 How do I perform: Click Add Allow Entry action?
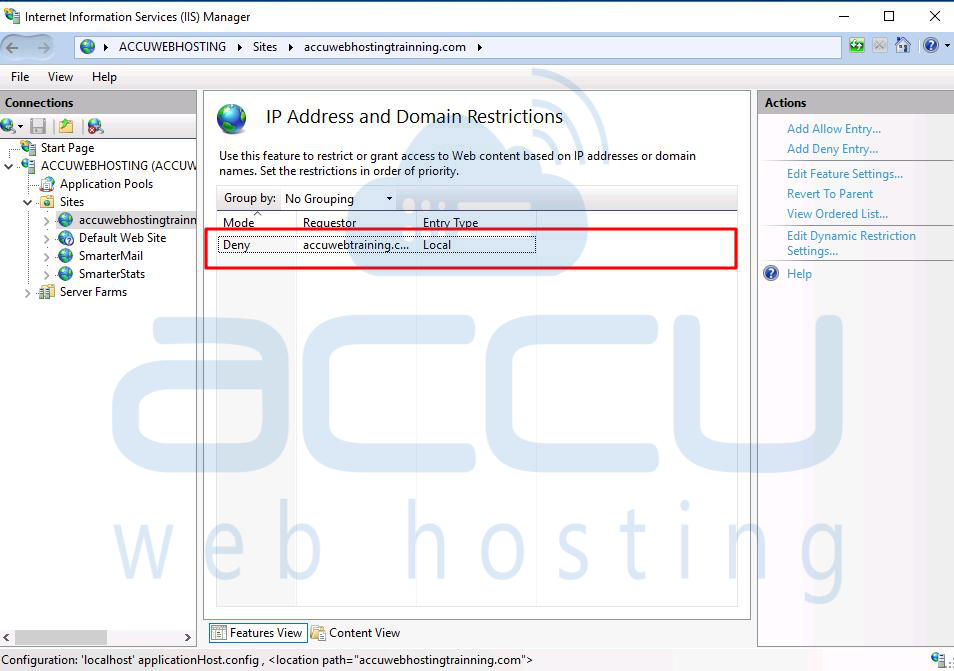[834, 129]
